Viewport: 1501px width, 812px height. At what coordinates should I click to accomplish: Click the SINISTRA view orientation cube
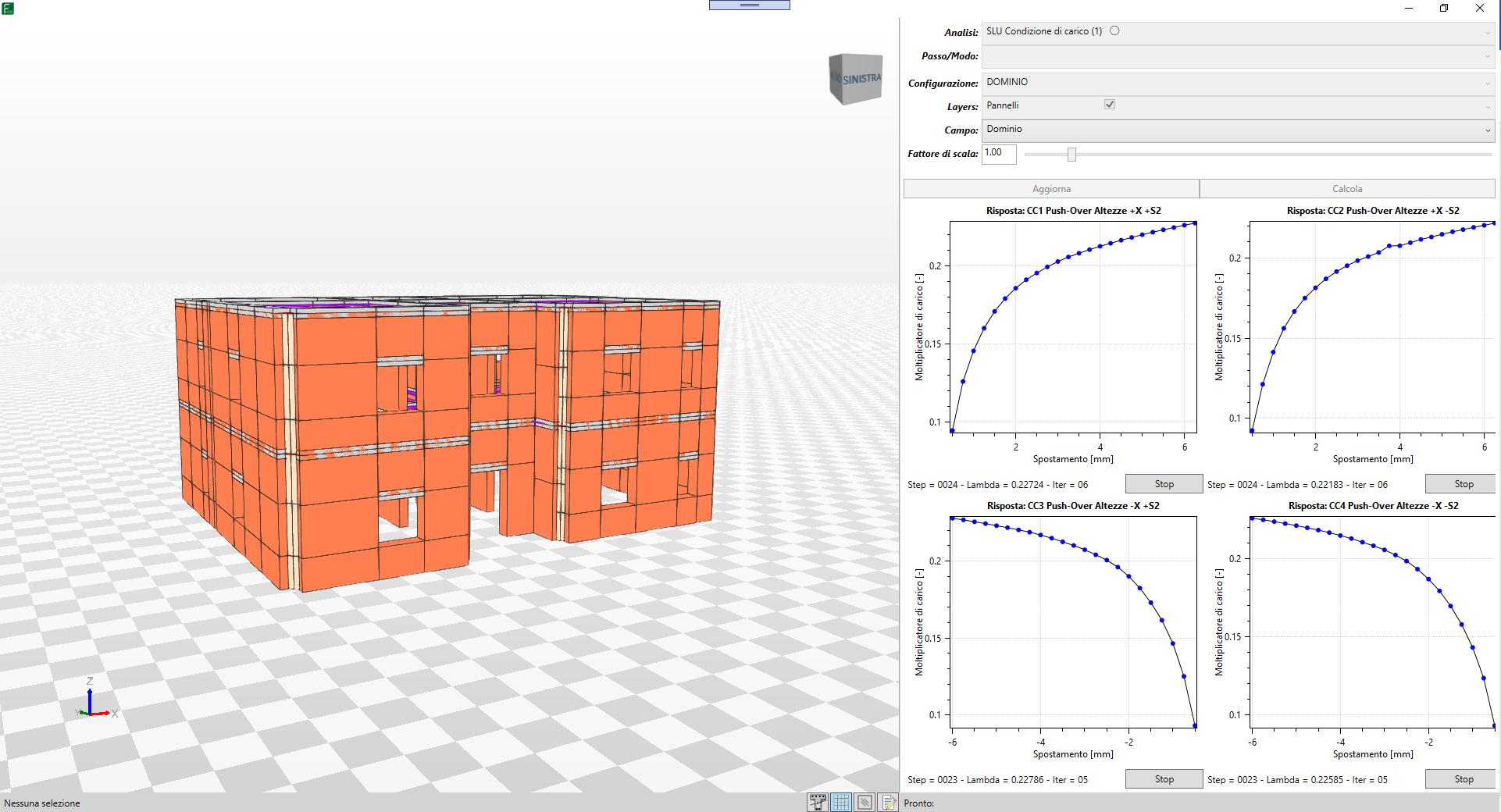point(856,79)
